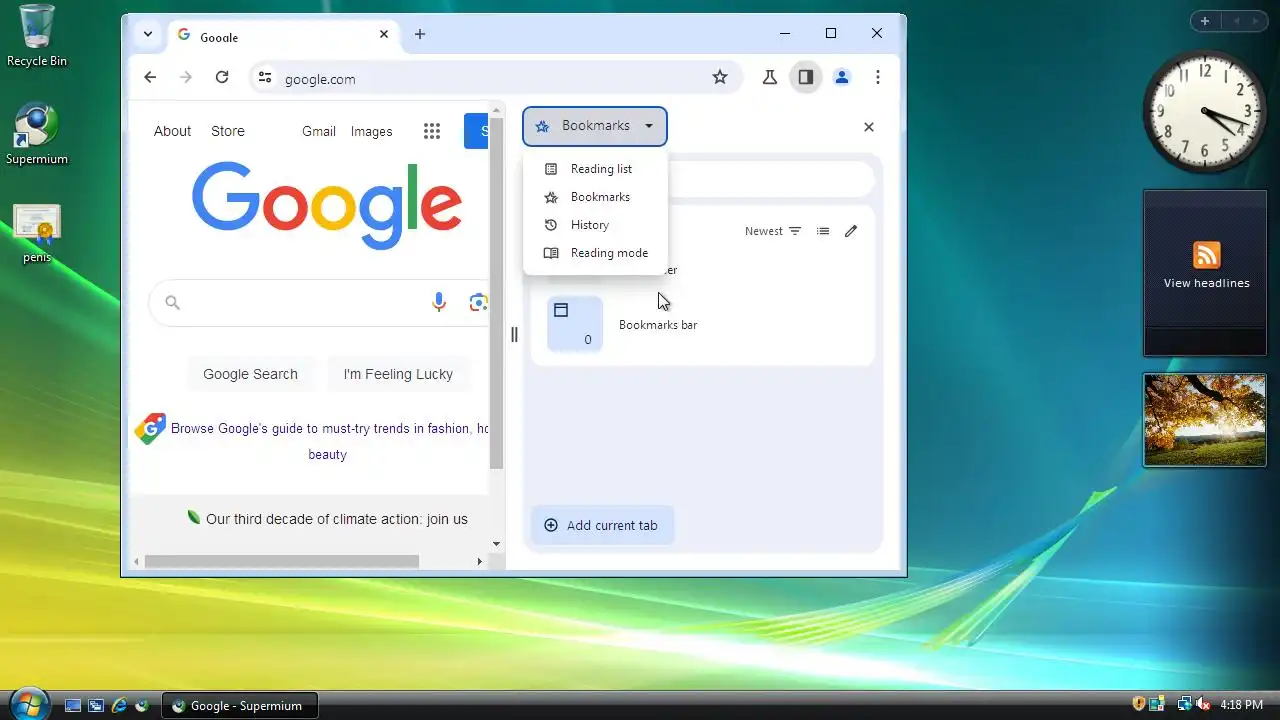Choose Reading list from dropdown

pos(595,169)
